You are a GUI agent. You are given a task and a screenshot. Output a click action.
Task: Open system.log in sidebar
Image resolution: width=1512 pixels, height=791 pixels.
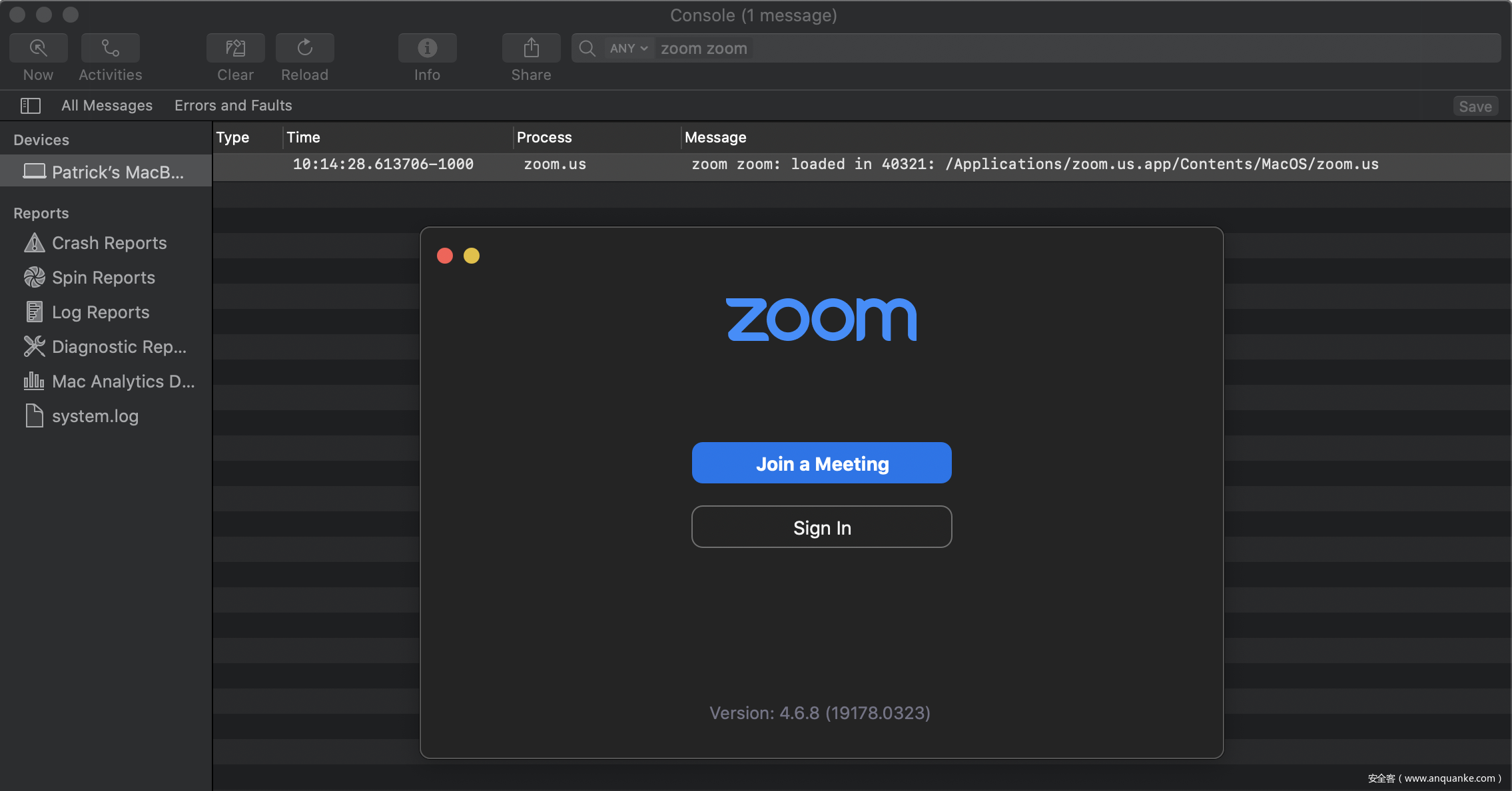[95, 416]
